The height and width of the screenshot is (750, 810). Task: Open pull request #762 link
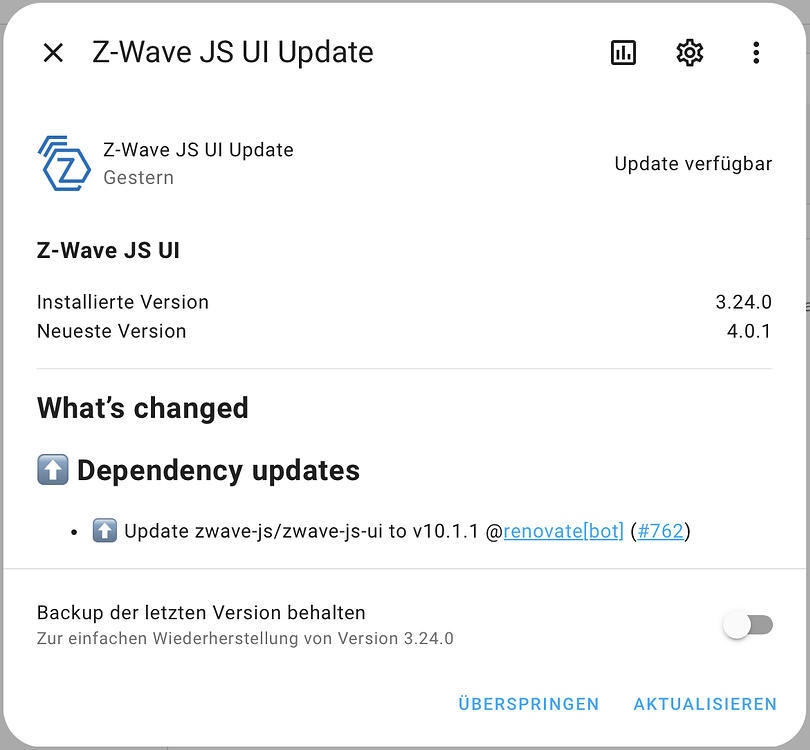(x=661, y=531)
